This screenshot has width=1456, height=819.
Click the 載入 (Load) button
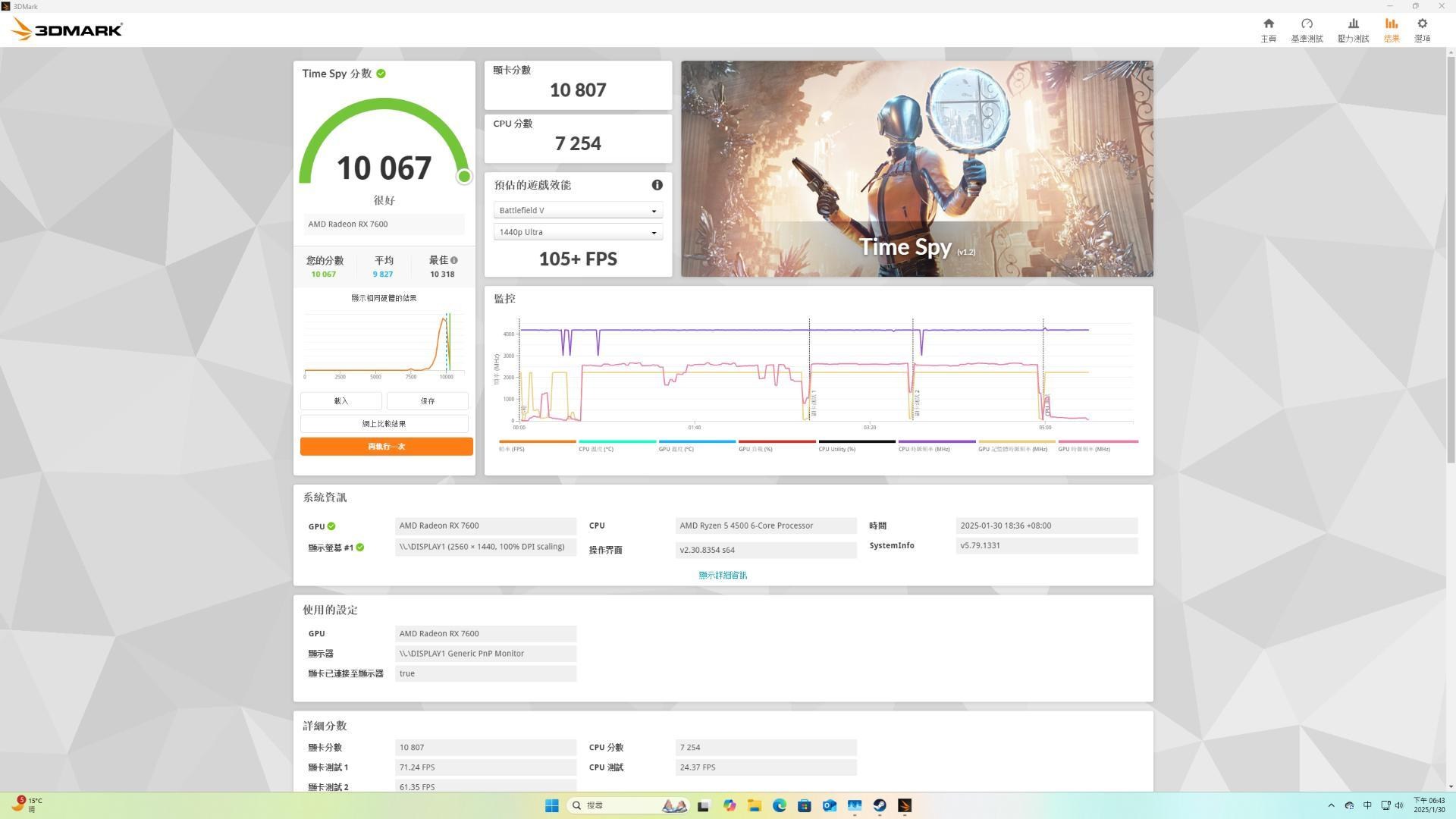coord(341,401)
